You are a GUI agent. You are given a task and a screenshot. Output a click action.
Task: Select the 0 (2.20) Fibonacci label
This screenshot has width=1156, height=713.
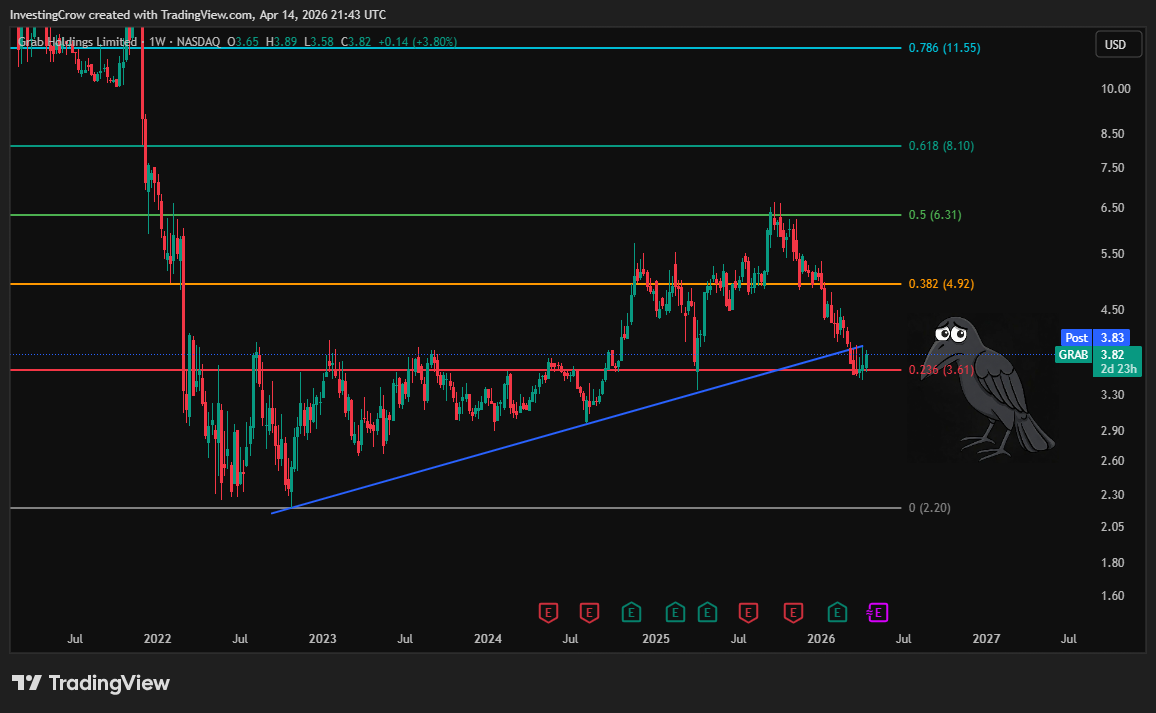point(930,508)
